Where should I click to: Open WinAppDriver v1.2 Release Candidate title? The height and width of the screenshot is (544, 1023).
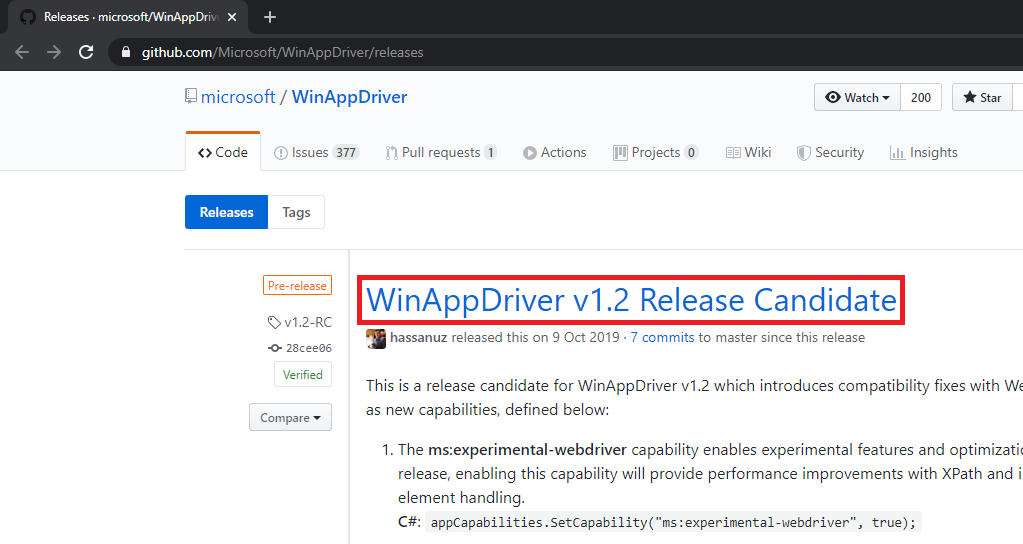point(631,300)
